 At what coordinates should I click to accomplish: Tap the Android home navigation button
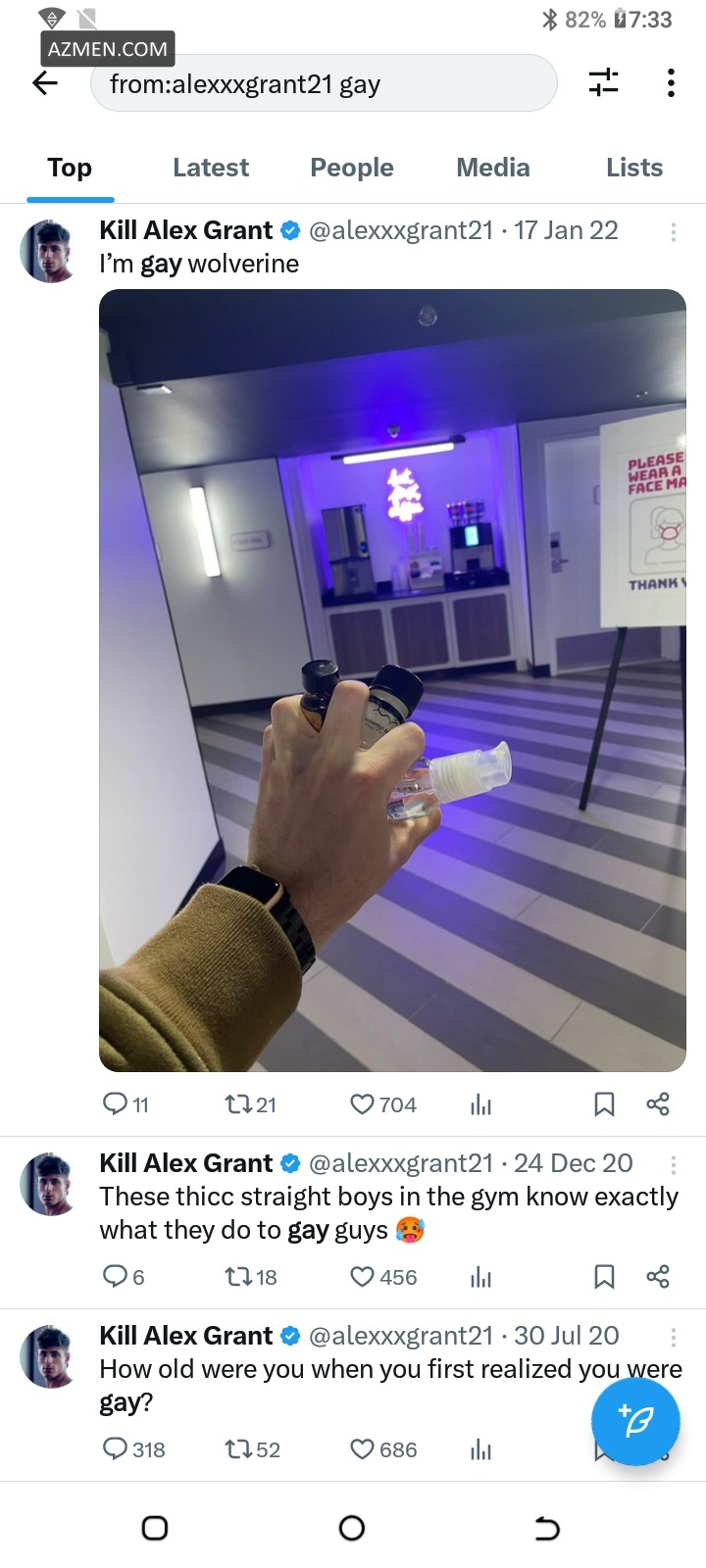[x=352, y=1528]
